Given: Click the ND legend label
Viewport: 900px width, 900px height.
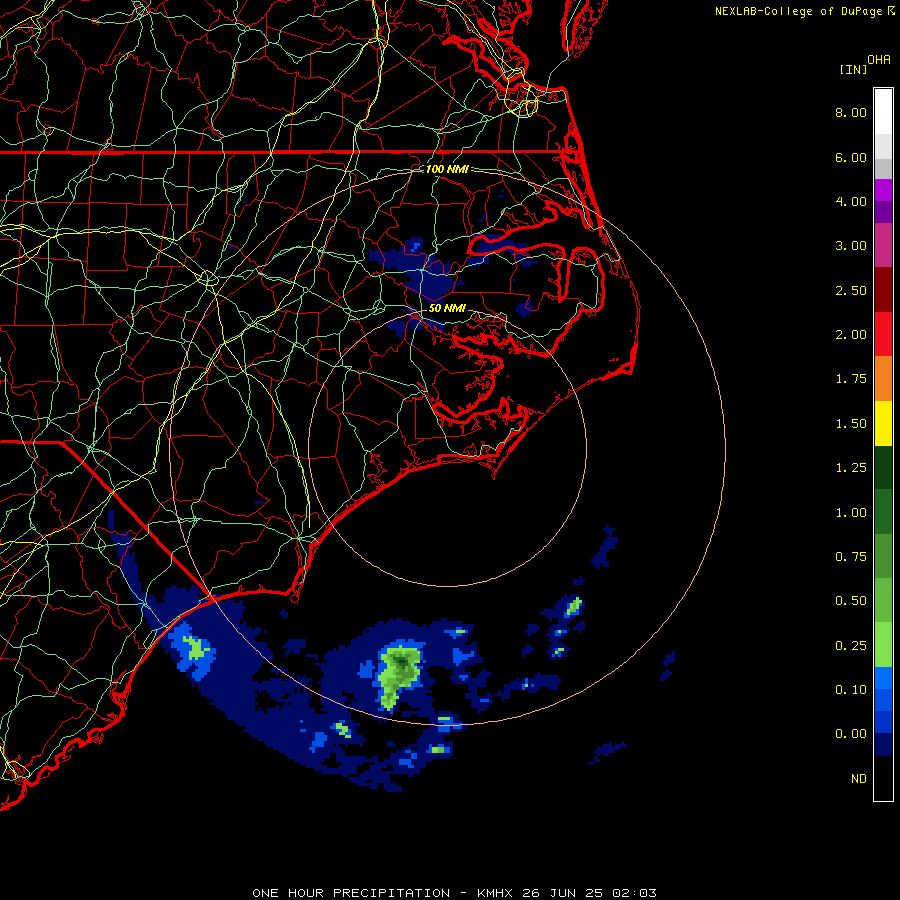Looking at the screenshot, I should 859,779.
